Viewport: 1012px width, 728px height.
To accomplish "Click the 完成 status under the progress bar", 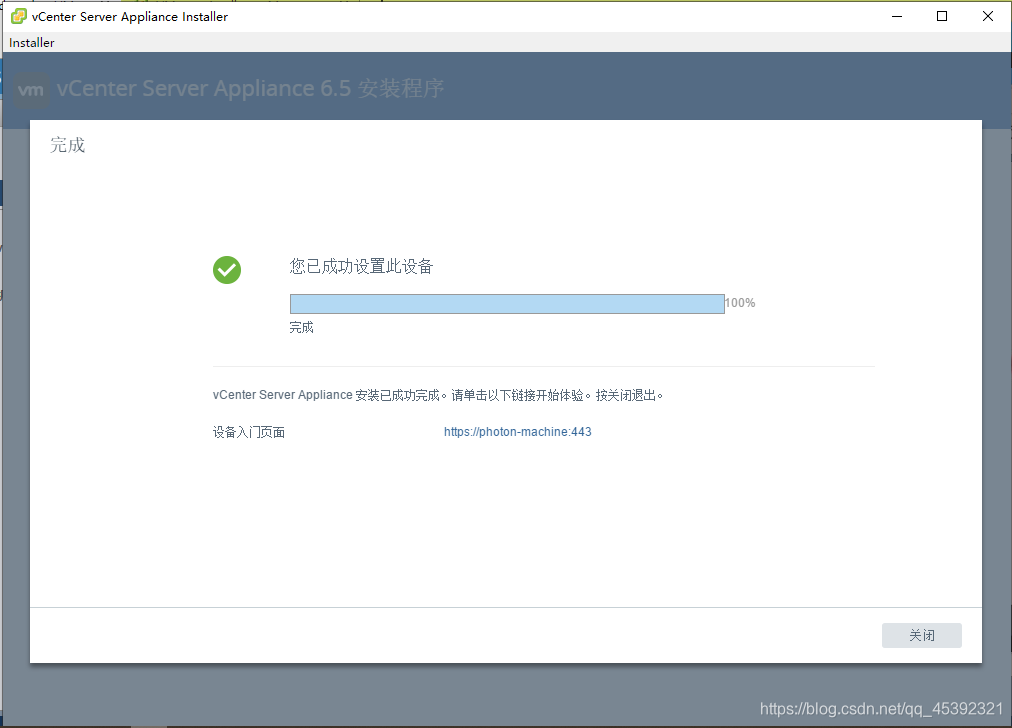I will point(301,327).
